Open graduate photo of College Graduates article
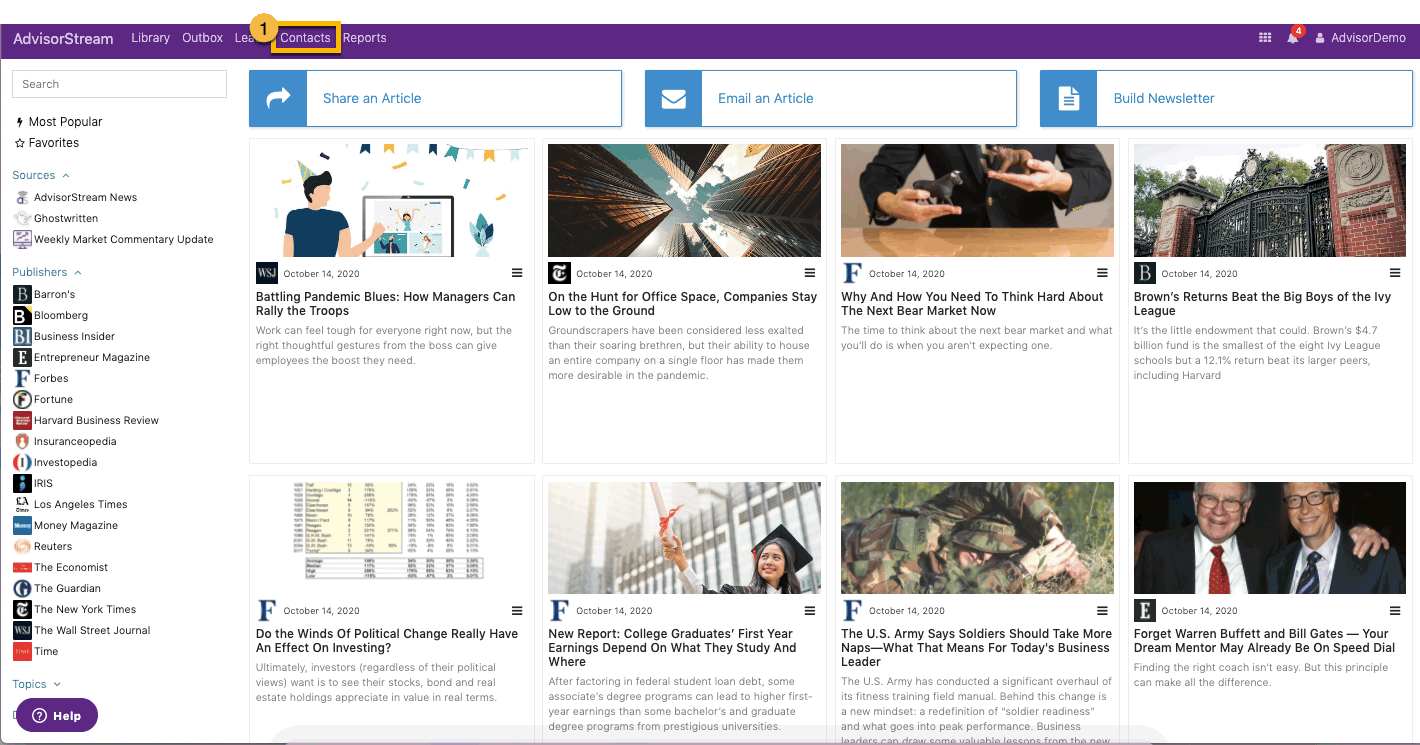 684,538
